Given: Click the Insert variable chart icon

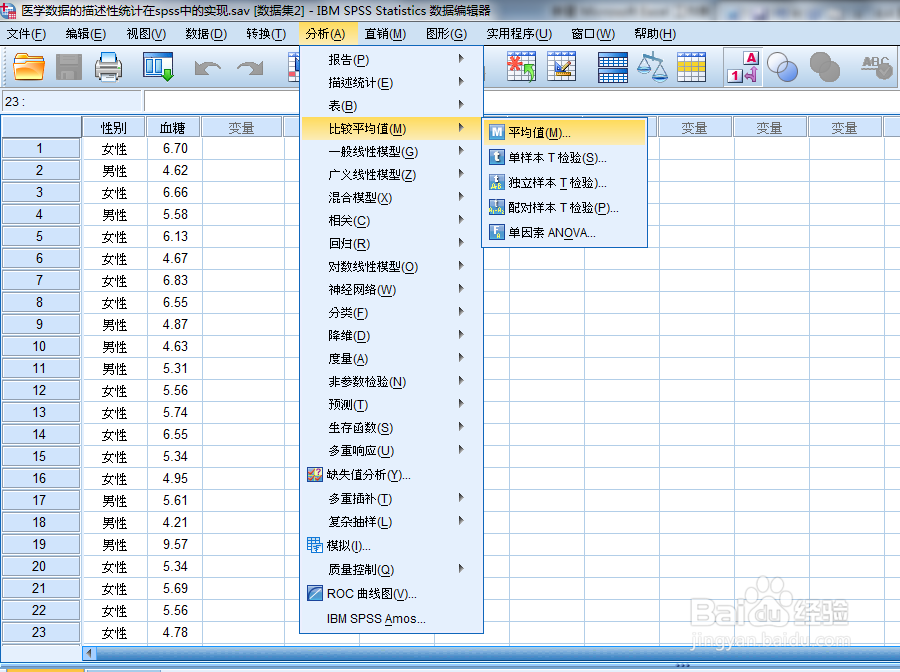Looking at the screenshot, I should [x=561, y=67].
